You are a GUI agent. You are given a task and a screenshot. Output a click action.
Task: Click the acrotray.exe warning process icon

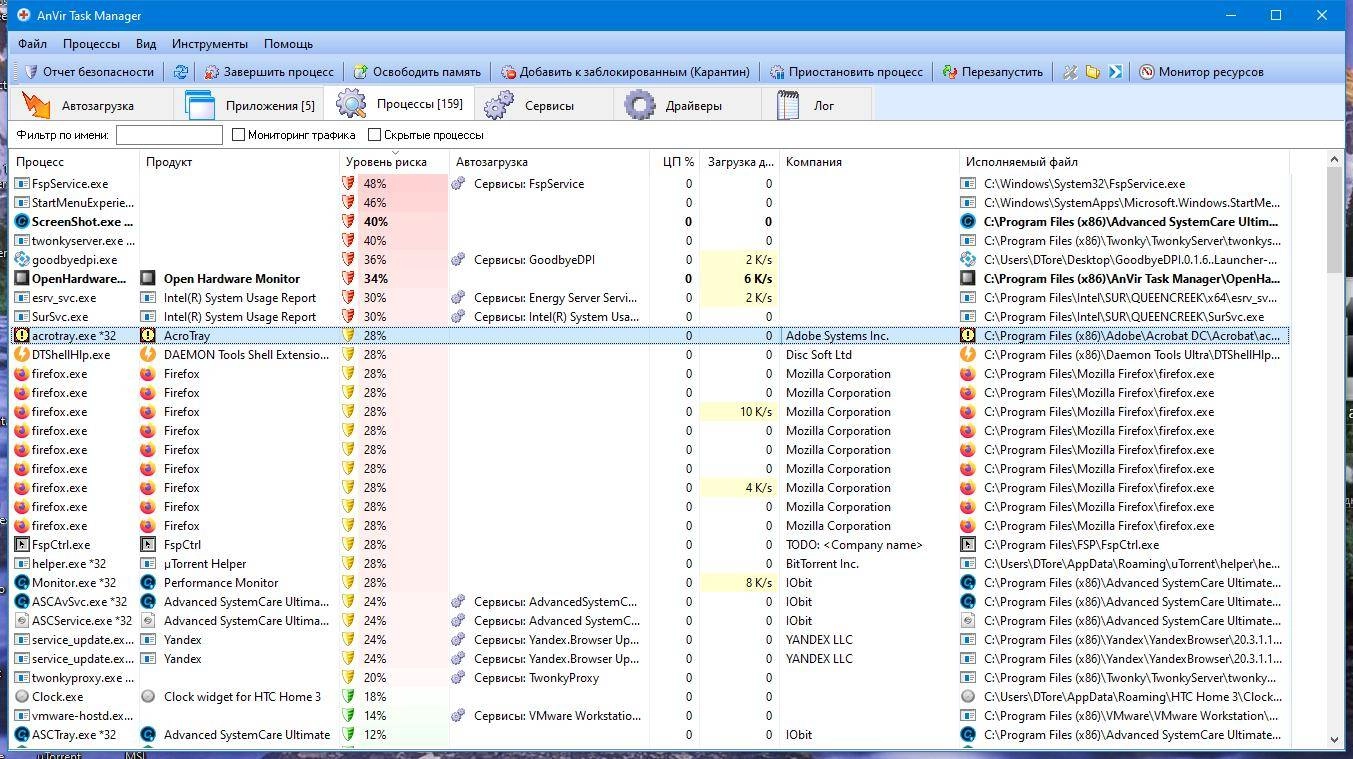pyautogui.click(x=22, y=336)
